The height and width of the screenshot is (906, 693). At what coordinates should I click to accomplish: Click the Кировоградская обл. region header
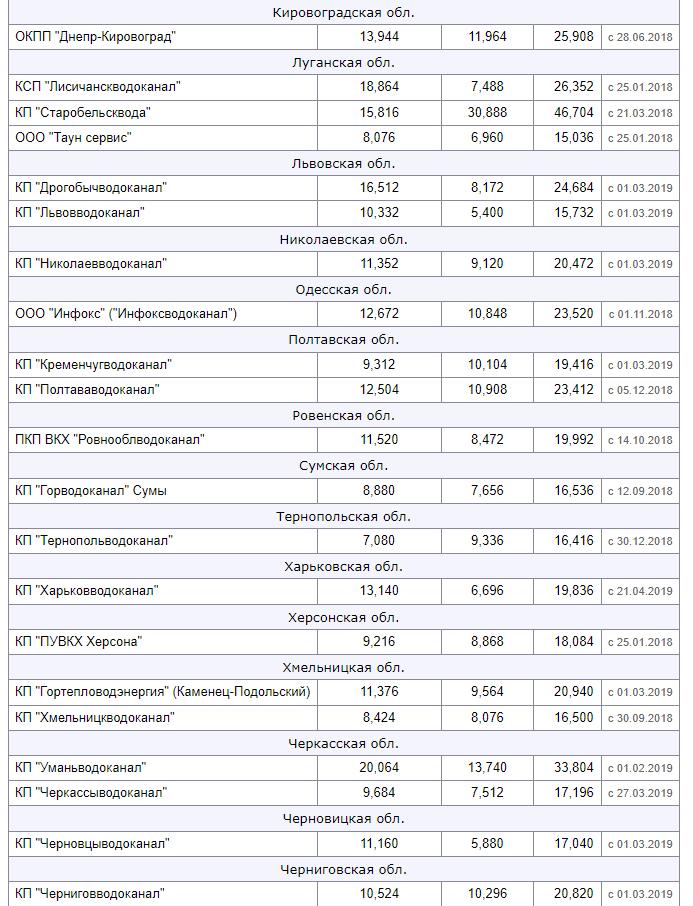click(x=344, y=12)
